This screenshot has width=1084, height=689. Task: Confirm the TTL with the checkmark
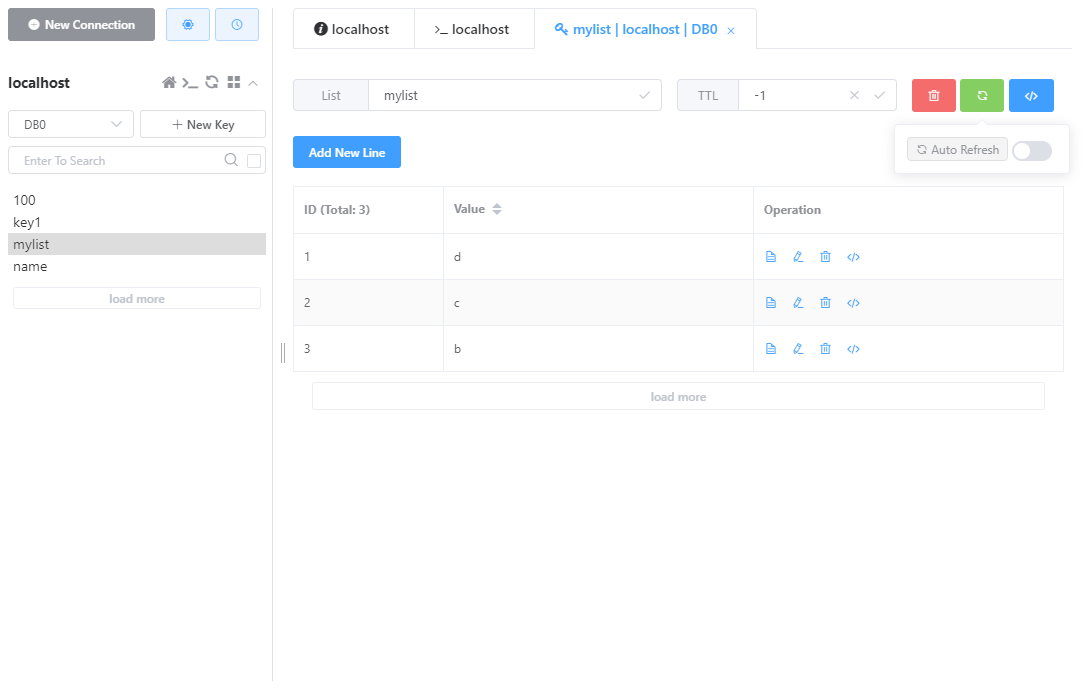tap(879, 95)
